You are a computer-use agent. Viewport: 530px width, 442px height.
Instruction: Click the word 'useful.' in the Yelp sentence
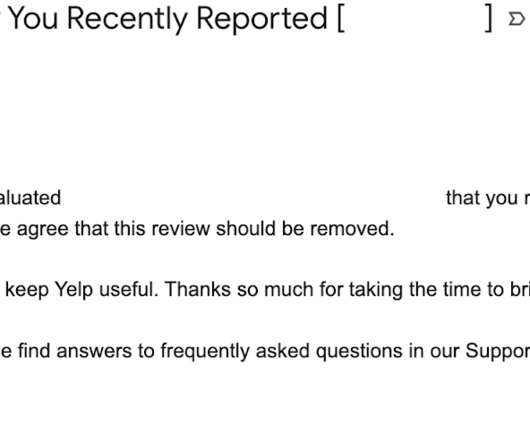coord(129,290)
